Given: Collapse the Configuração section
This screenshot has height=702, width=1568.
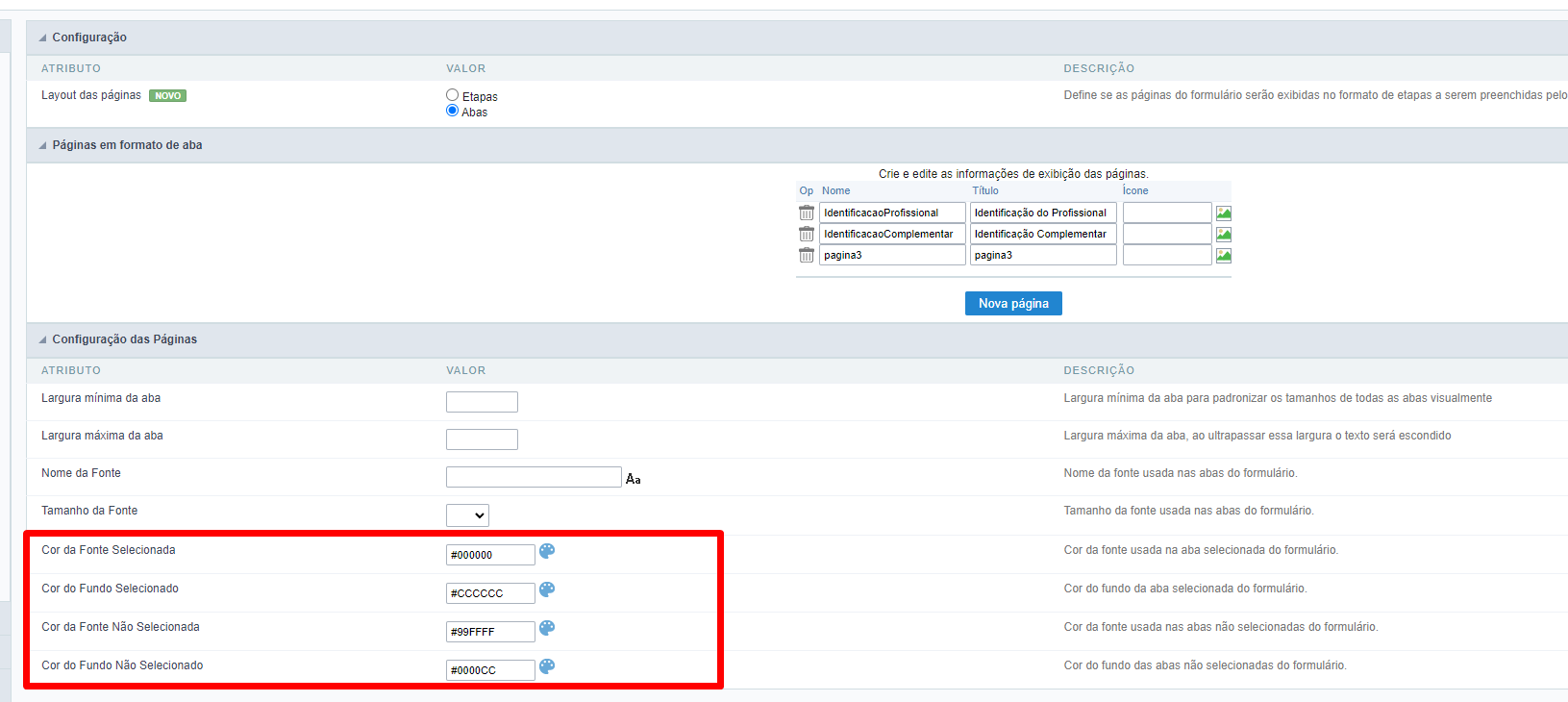Looking at the screenshot, I should tap(42, 38).
